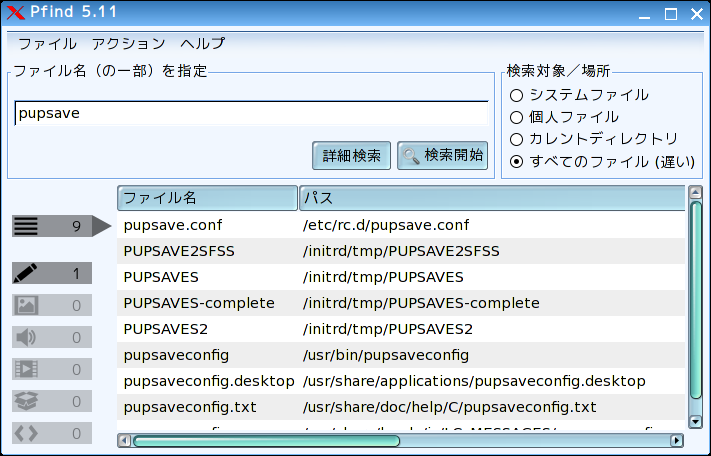Filter results to audio files speaker icon
The height and width of the screenshot is (456, 711).
pyautogui.click(x=52, y=337)
